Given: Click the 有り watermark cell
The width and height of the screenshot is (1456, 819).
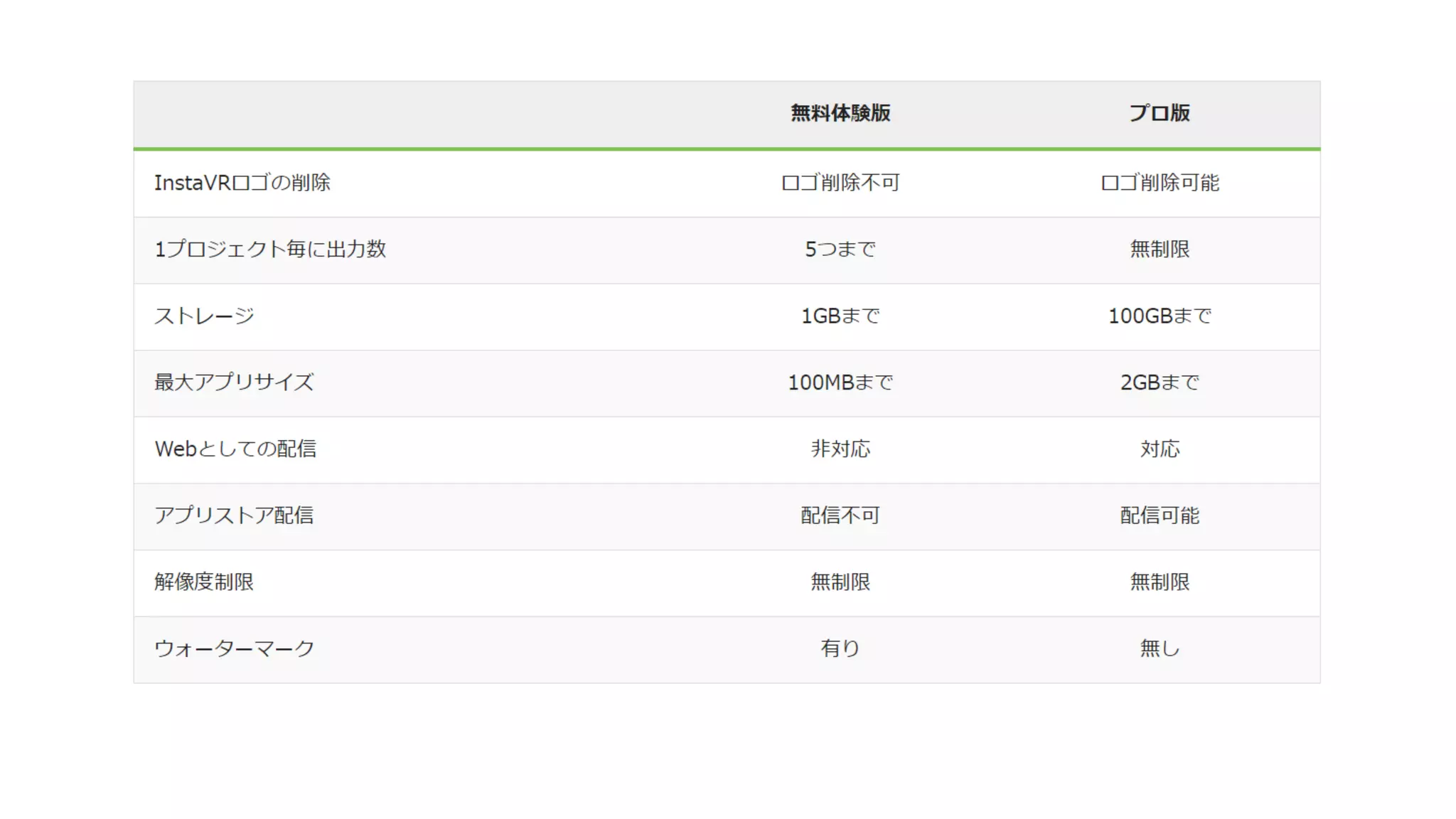Looking at the screenshot, I should pyautogui.click(x=840, y=648).
